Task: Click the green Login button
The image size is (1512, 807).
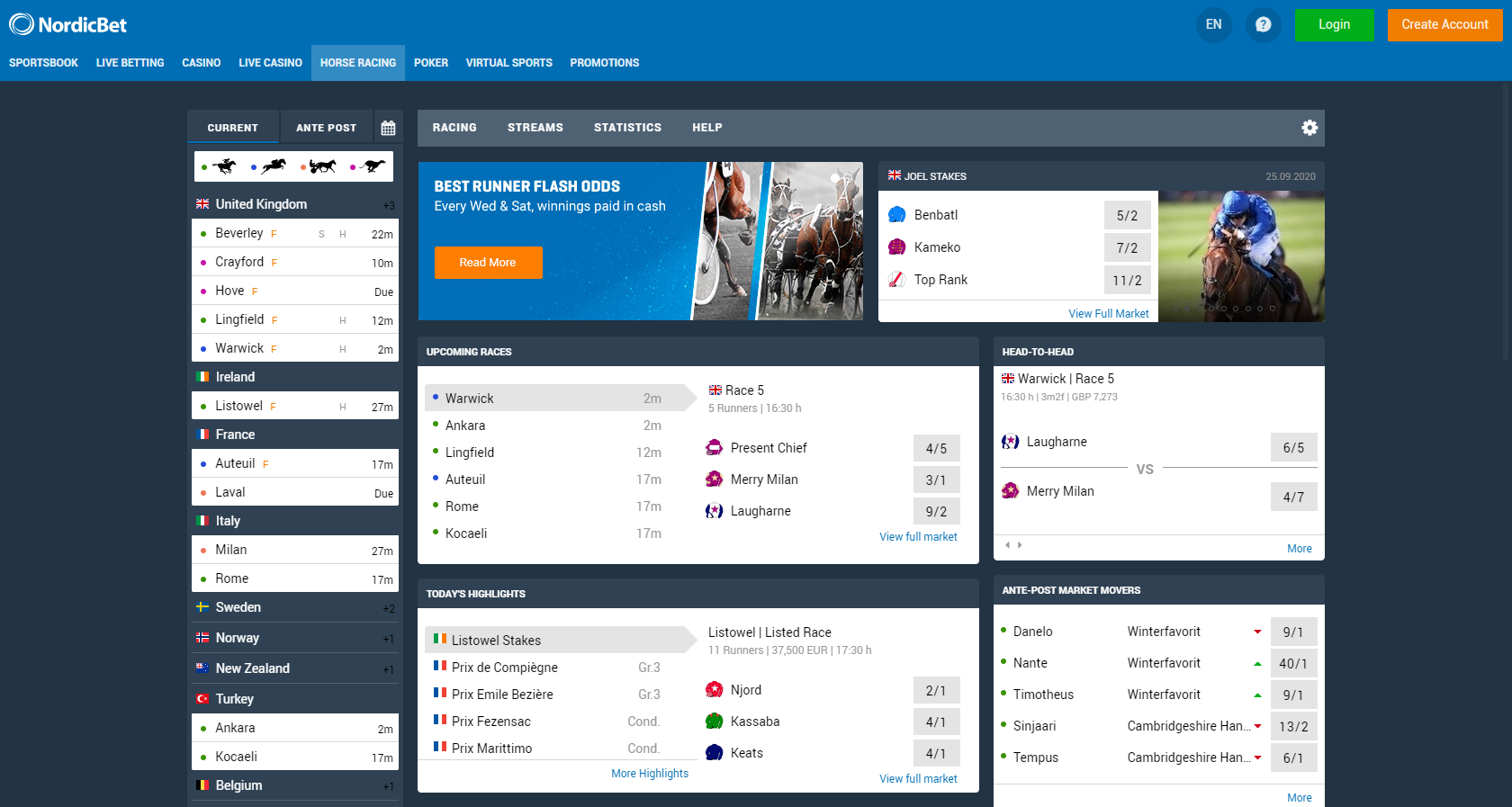Action: [1334, 24]
